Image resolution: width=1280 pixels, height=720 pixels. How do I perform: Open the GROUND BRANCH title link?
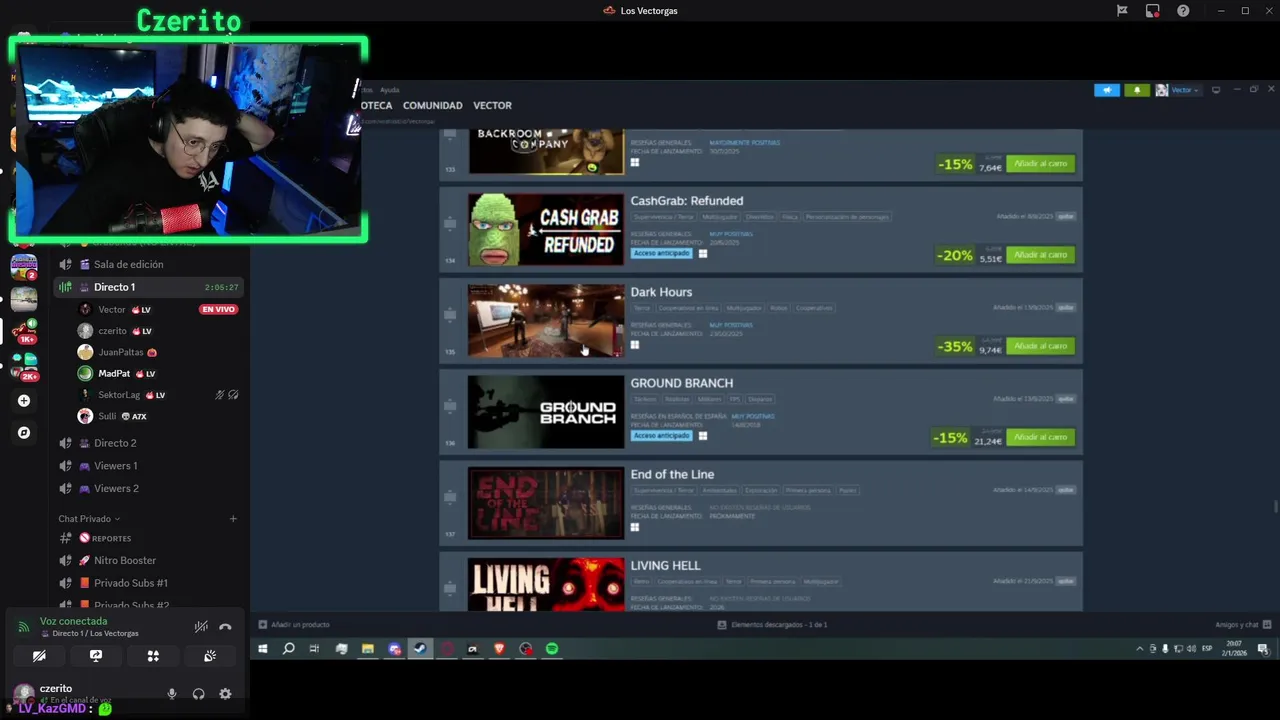coord(681,383)
